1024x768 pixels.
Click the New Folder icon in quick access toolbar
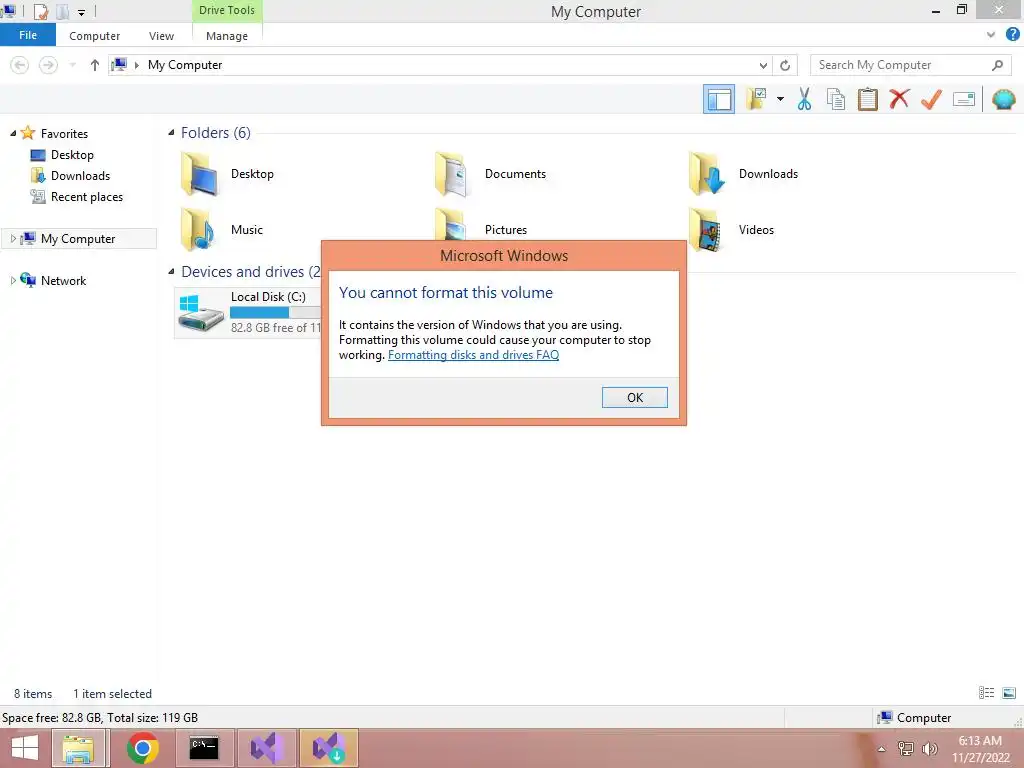click(63, 12)
